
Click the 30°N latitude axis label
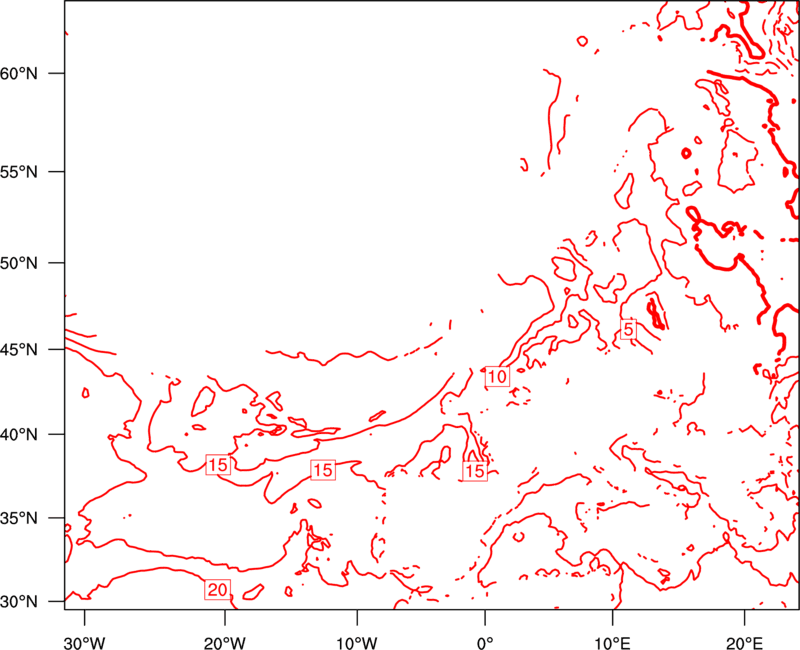coord(19,602)
